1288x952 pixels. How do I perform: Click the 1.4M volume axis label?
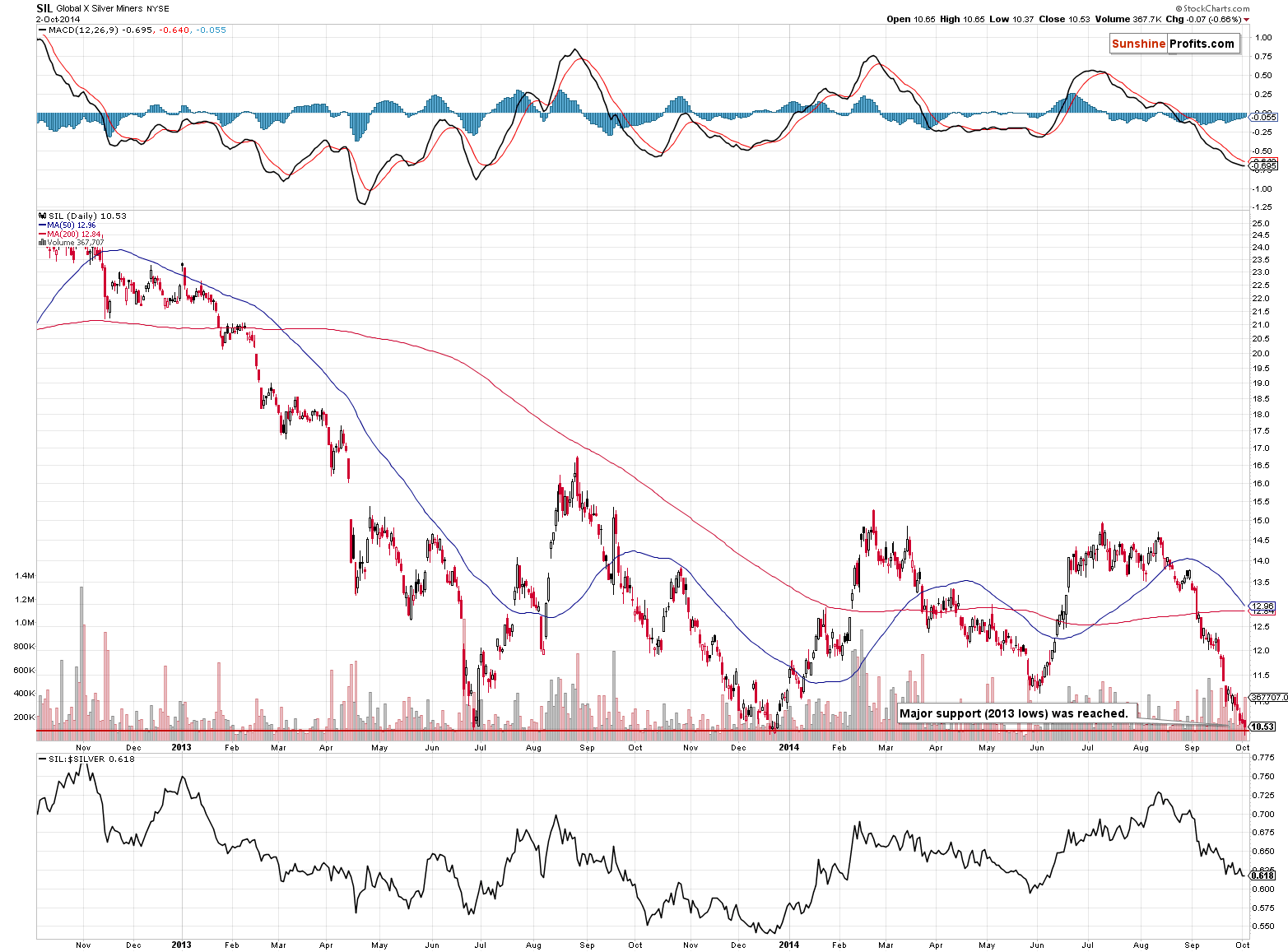point(25,576)
